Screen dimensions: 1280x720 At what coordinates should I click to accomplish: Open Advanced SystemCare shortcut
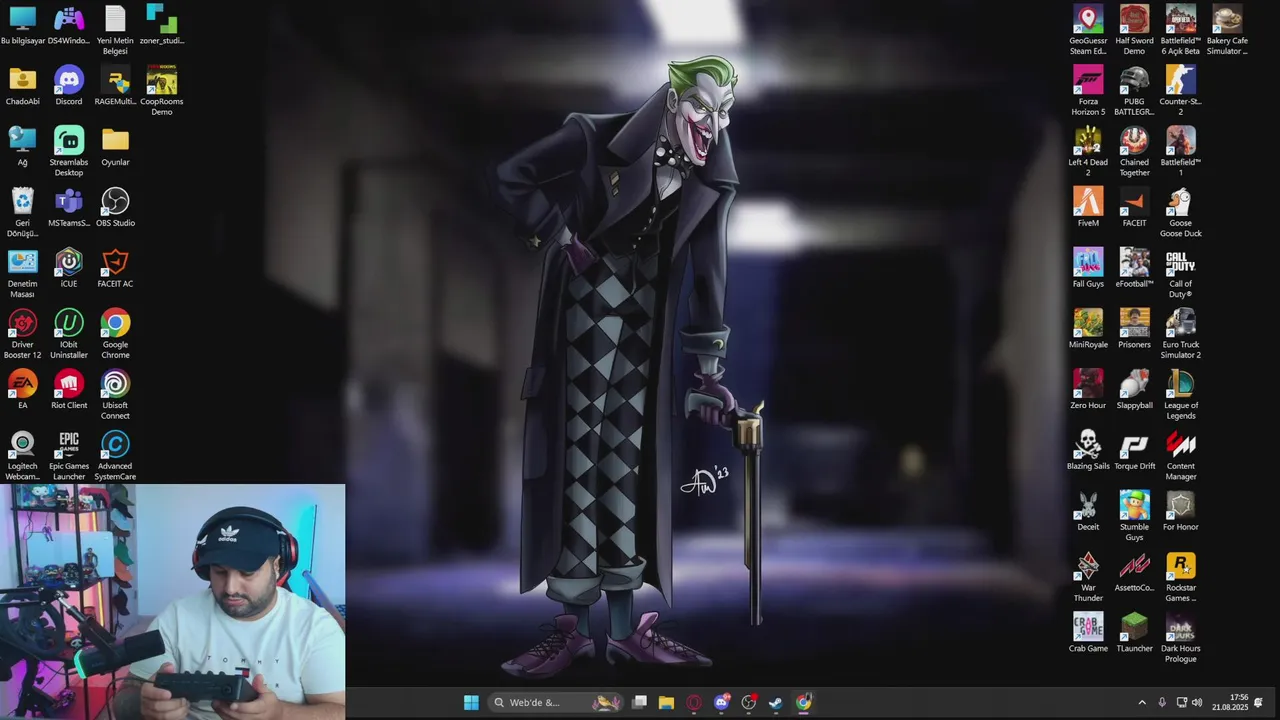115,456
